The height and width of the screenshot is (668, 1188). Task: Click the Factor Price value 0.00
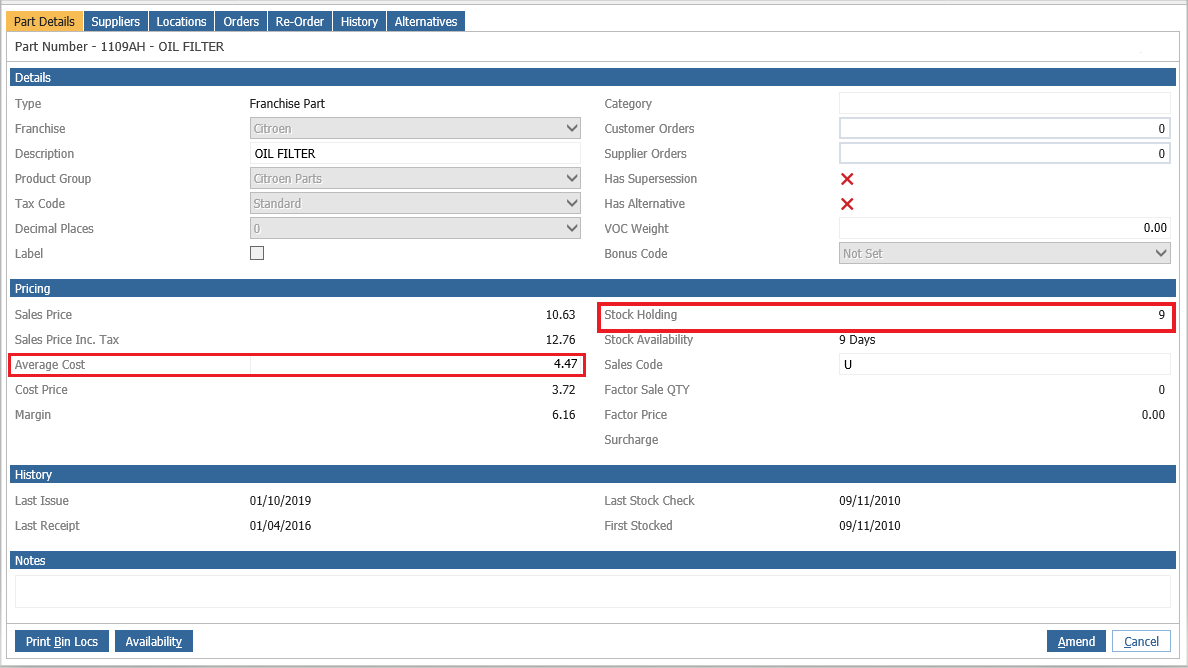[1153, 414]
